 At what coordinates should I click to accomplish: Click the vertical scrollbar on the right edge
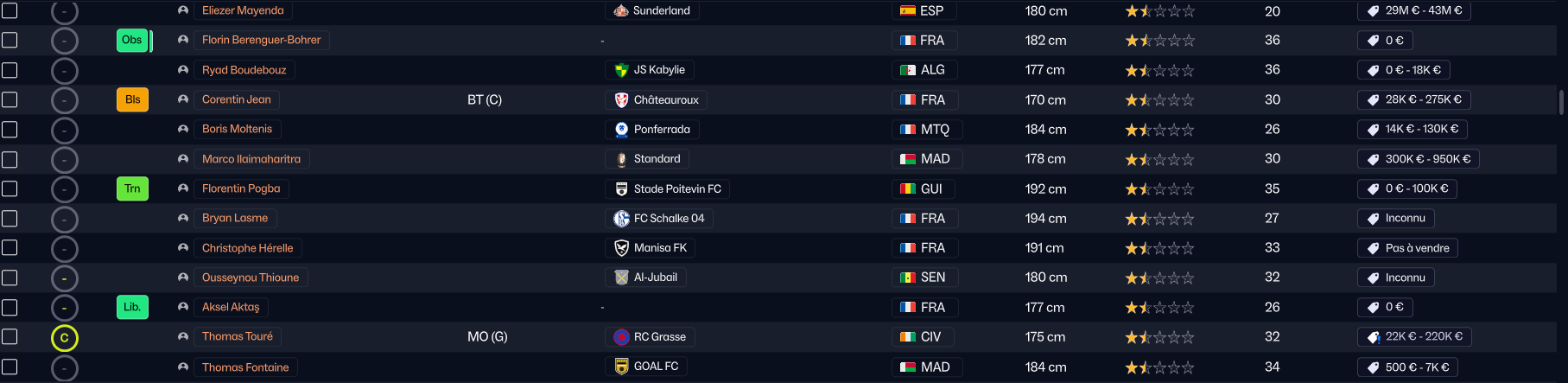click(x=1561, y=102)
